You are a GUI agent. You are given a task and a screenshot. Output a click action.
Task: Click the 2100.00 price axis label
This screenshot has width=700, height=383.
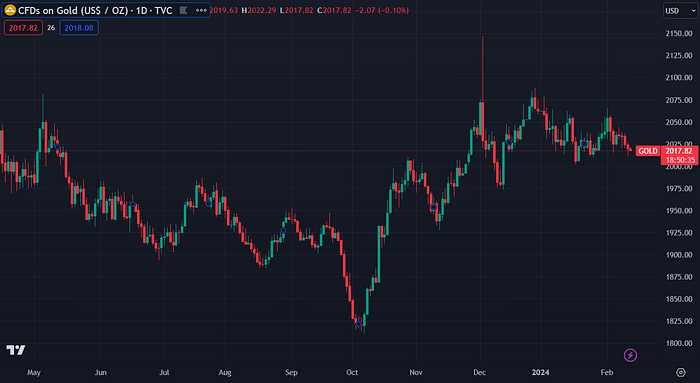click(679, 78)
